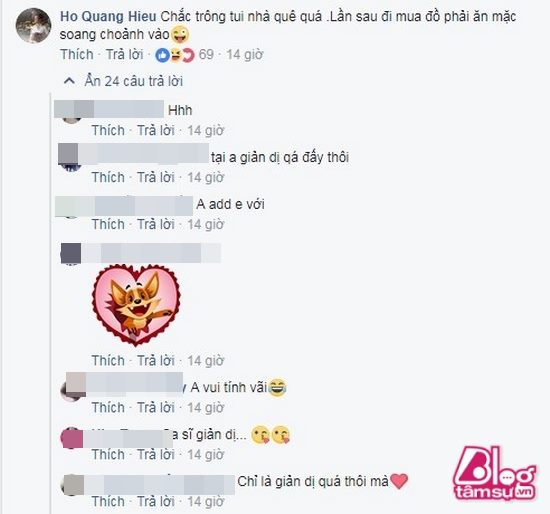Click Trả lời under the Hhh reply

point(156,131)
